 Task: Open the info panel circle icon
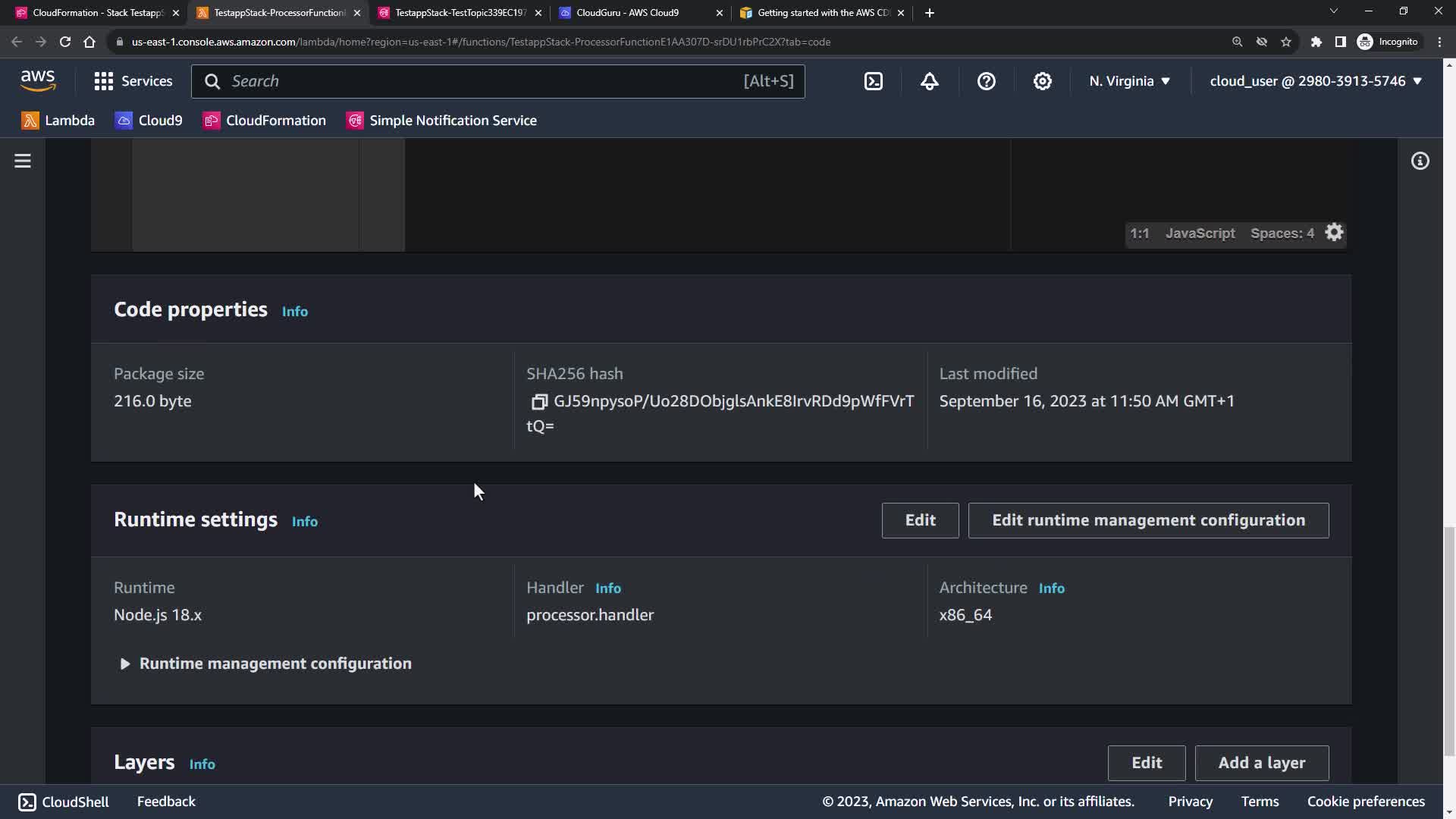1420,161
